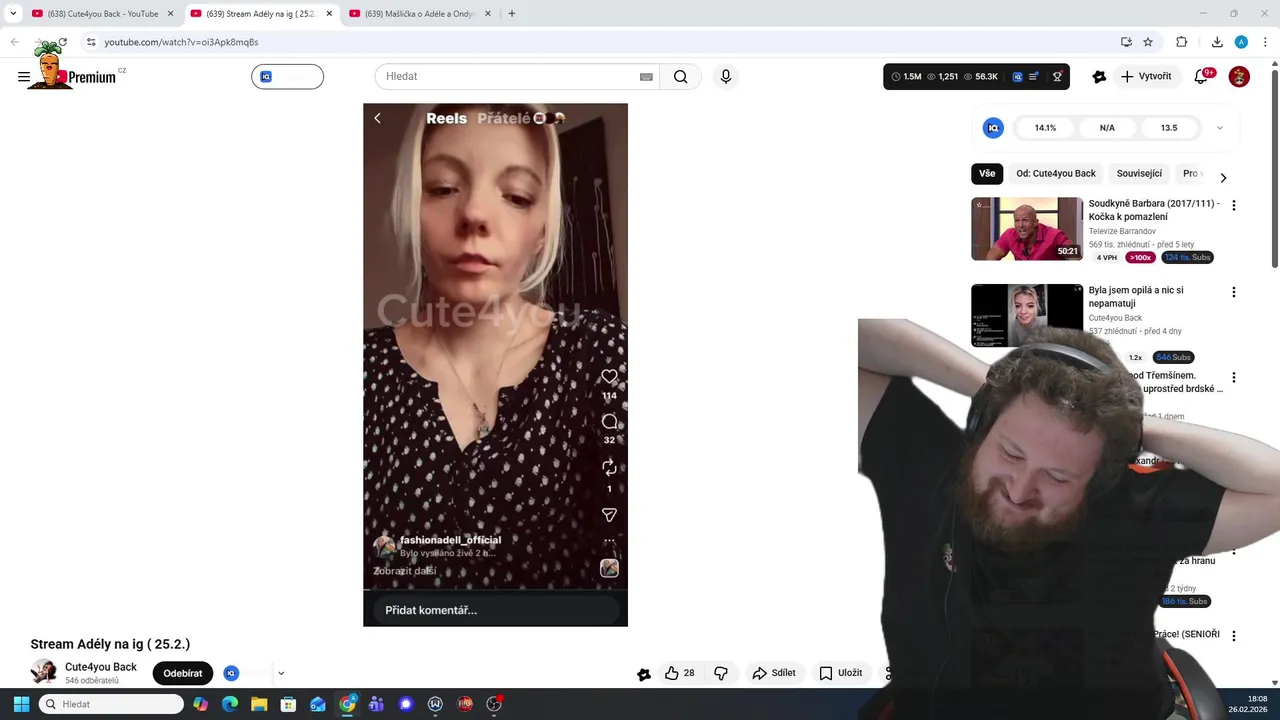Click the browser address bar URL

pos(181,42)
